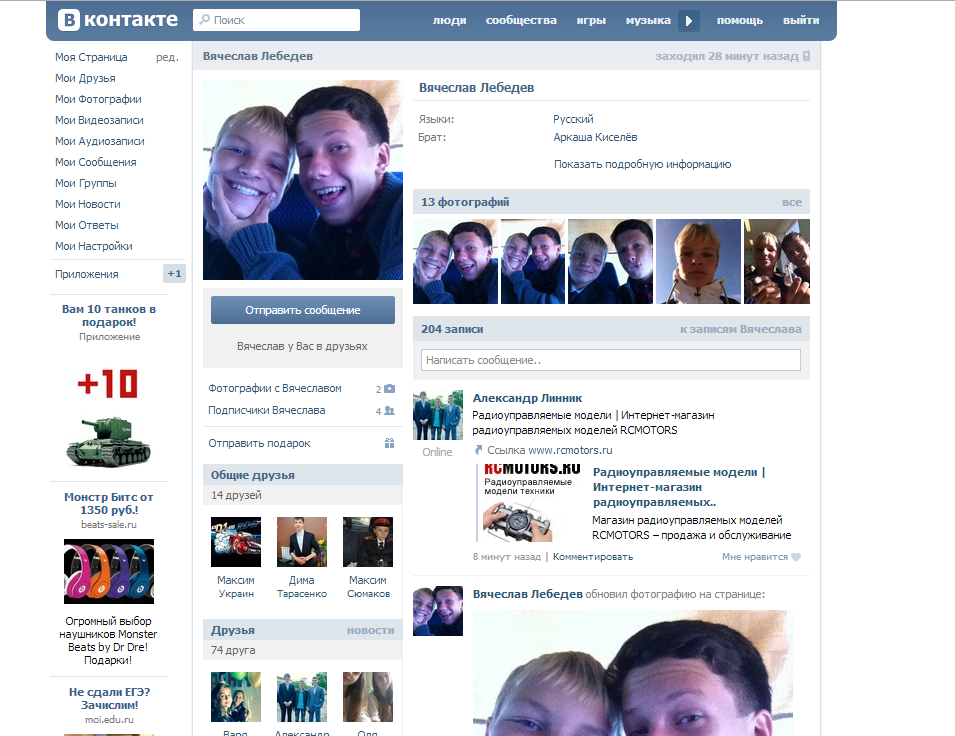The image size is (955, 736).
Task: Click the Отправить сообщение button
Action: (x=303, y=310)
